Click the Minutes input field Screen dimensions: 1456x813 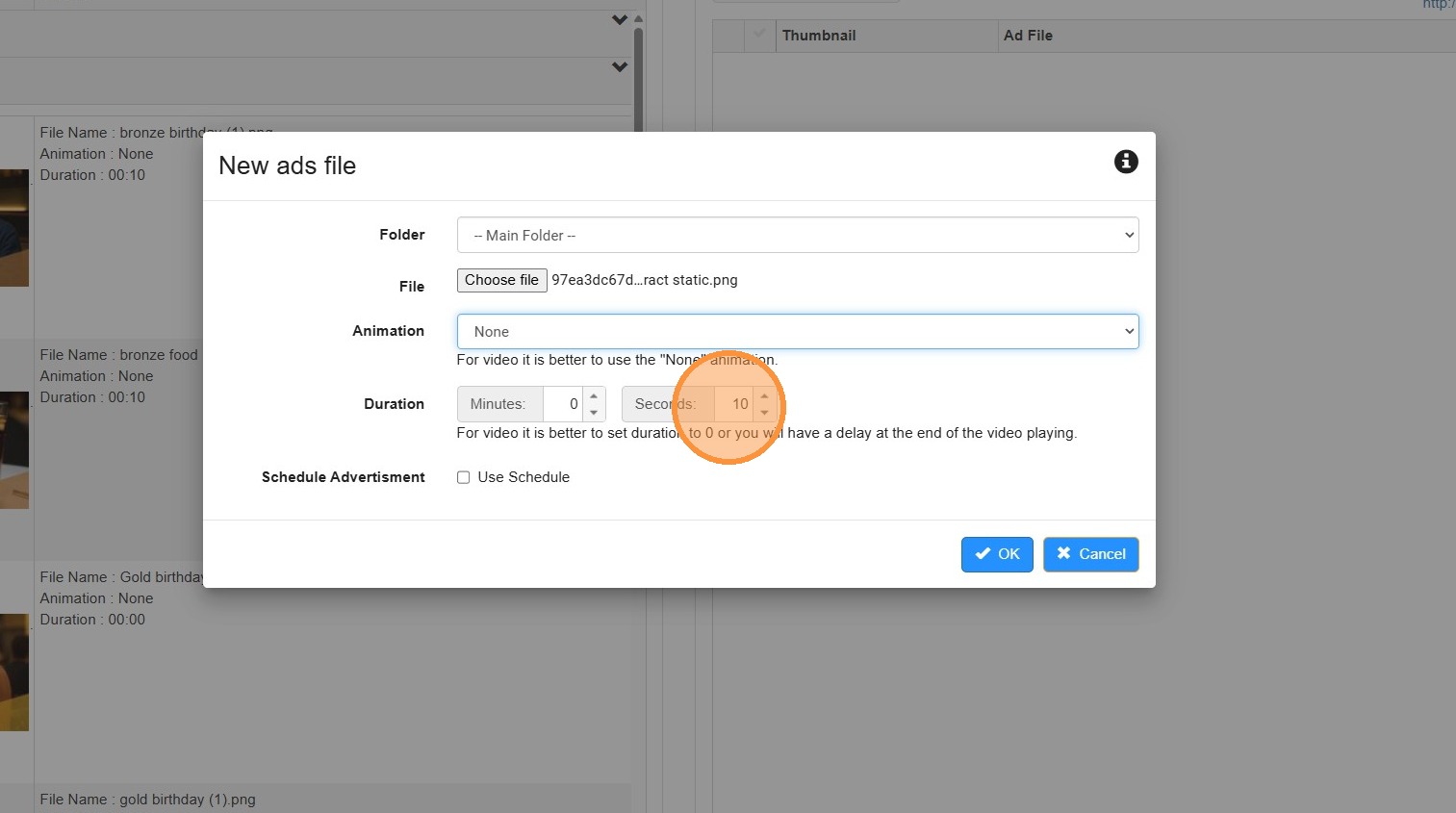[x=563, y=404]
